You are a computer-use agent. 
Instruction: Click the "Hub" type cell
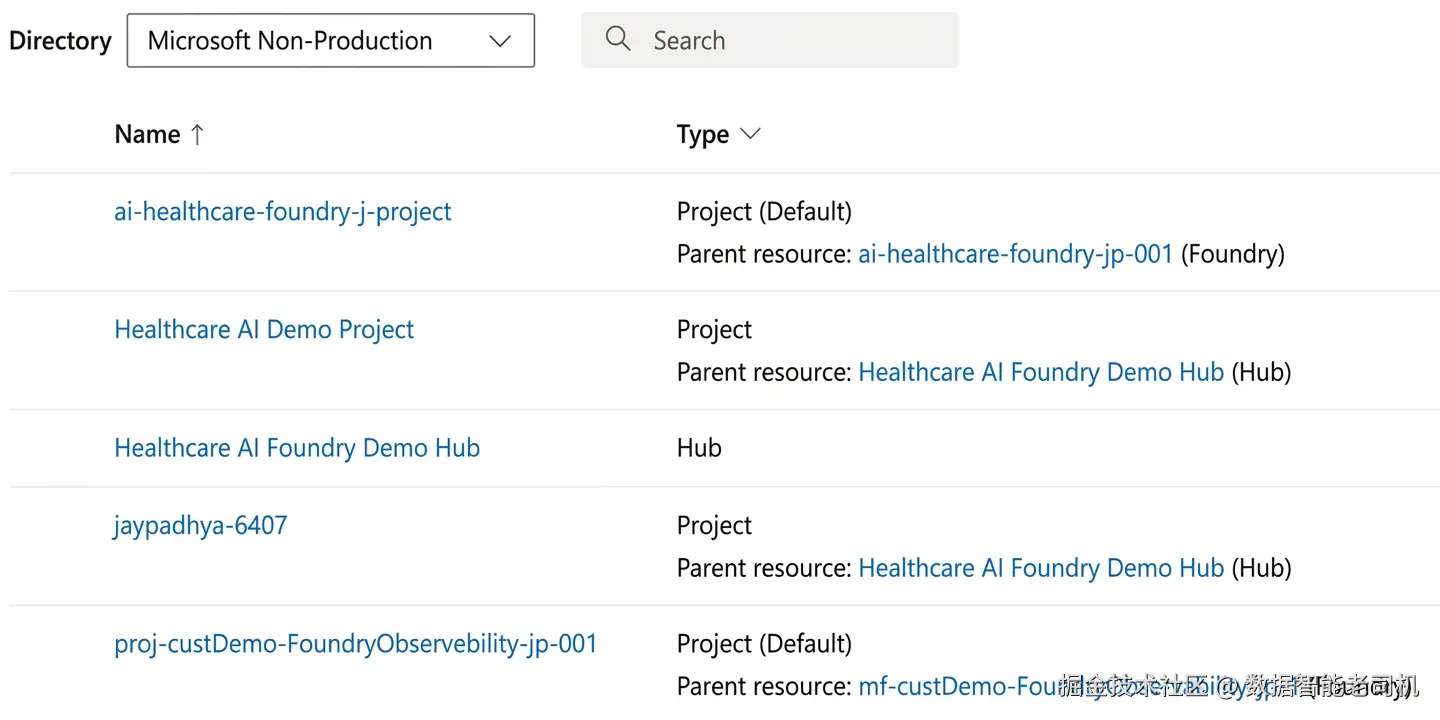pos(699,448)
